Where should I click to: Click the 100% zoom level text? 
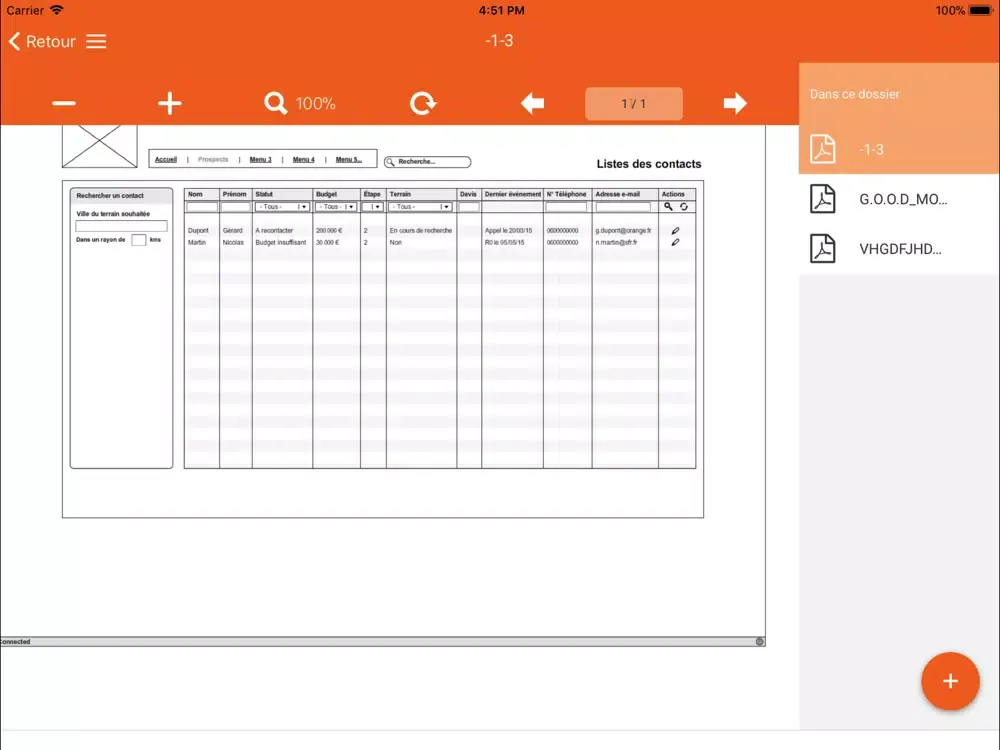tap(316, 103)
